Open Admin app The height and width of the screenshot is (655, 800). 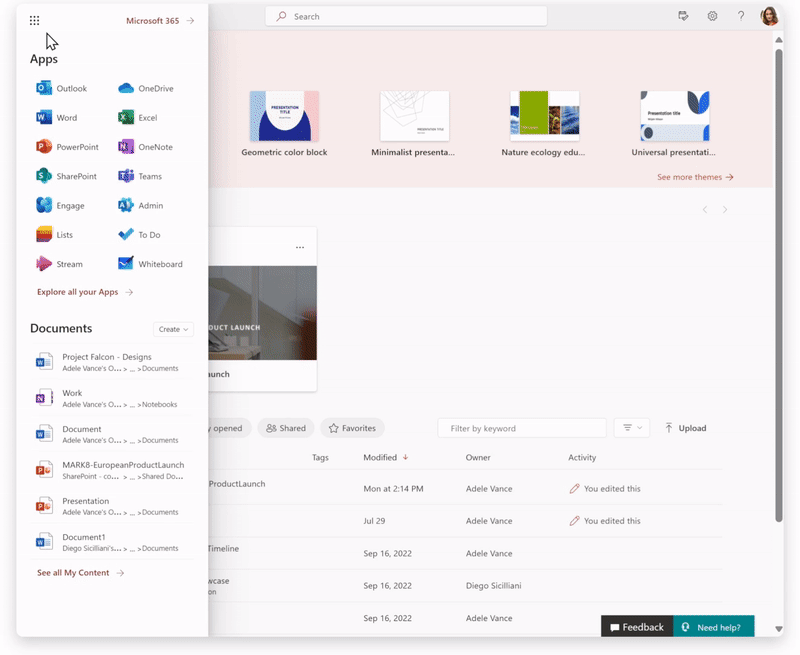pyautogui.click(x=140, y=206)
